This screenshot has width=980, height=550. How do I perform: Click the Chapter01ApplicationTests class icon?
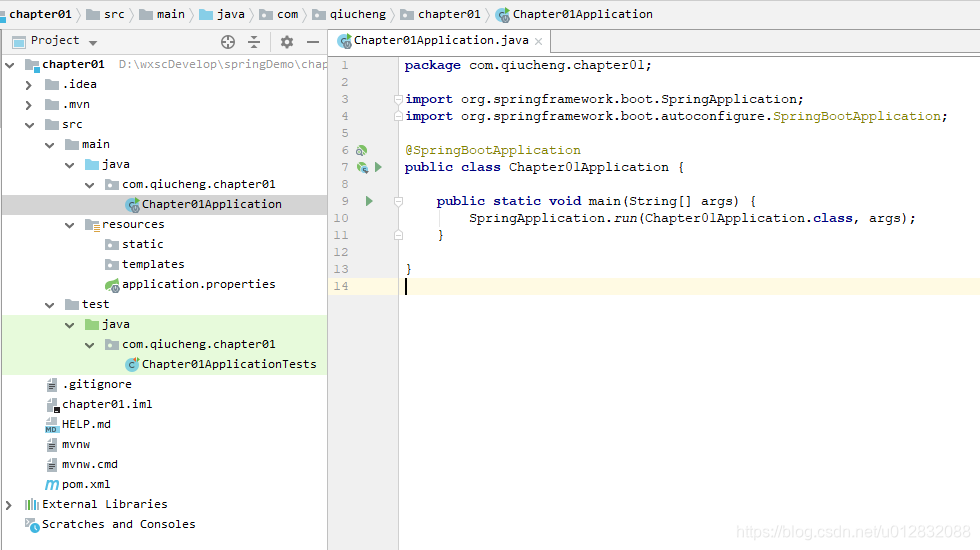132,364
